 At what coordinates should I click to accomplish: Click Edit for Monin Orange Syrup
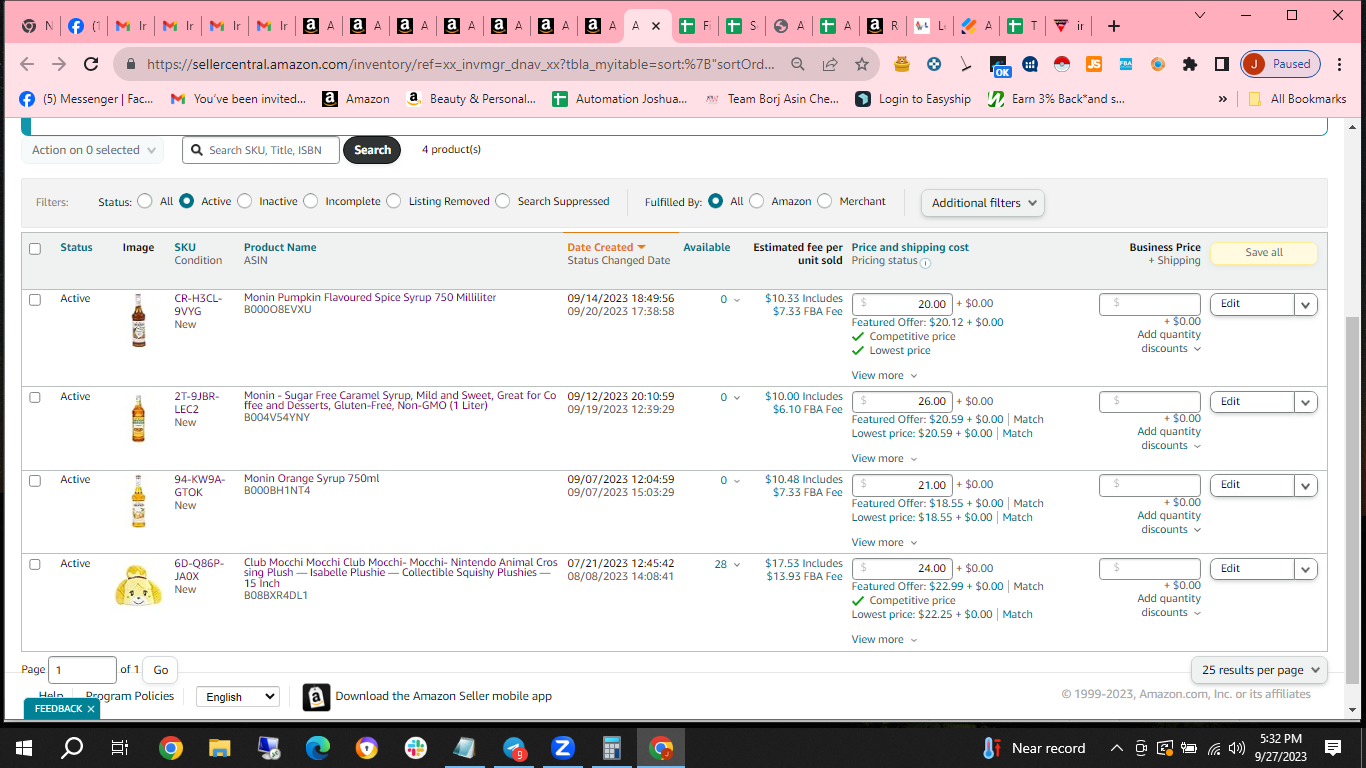pos(1252,485)
